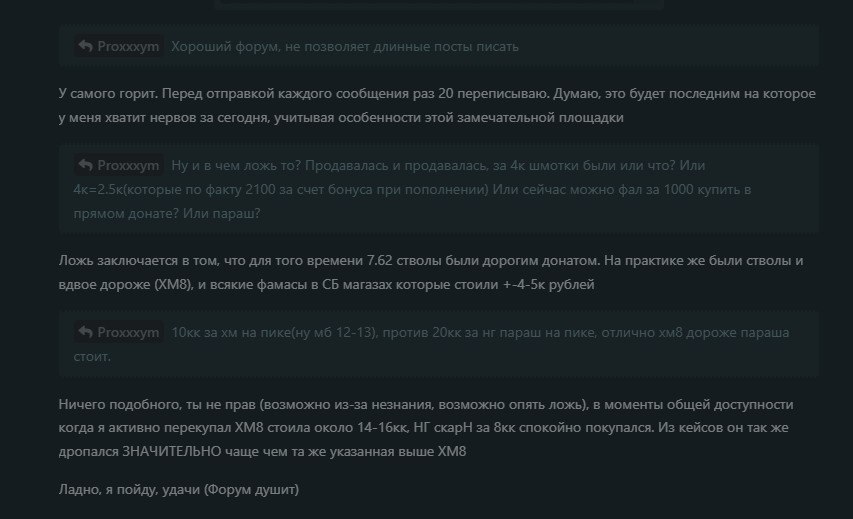Click the price text "14-16кк"

coord(382,428)
